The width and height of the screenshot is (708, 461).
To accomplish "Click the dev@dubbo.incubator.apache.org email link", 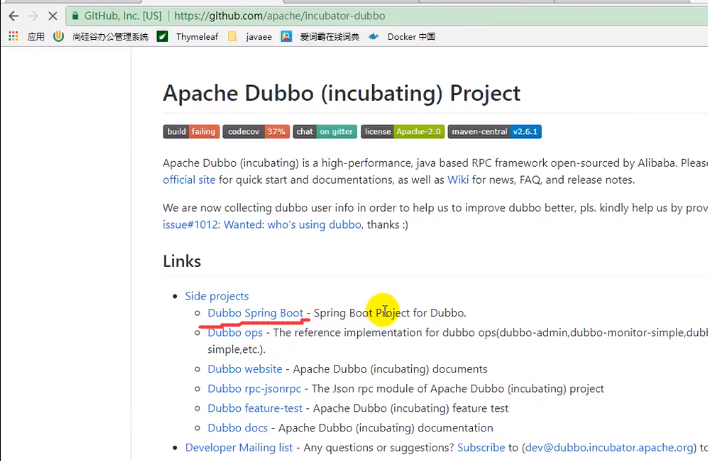I will click(610, 447).
